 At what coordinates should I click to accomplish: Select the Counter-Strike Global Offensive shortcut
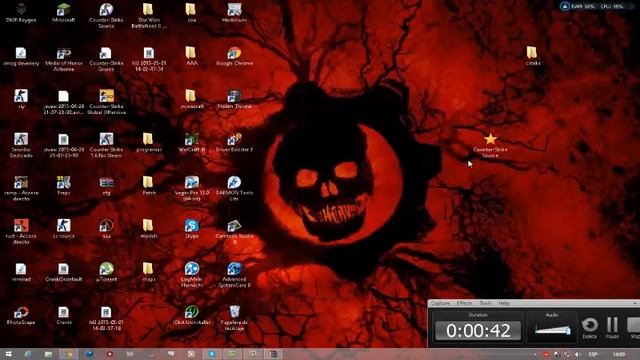pos(106,102)
